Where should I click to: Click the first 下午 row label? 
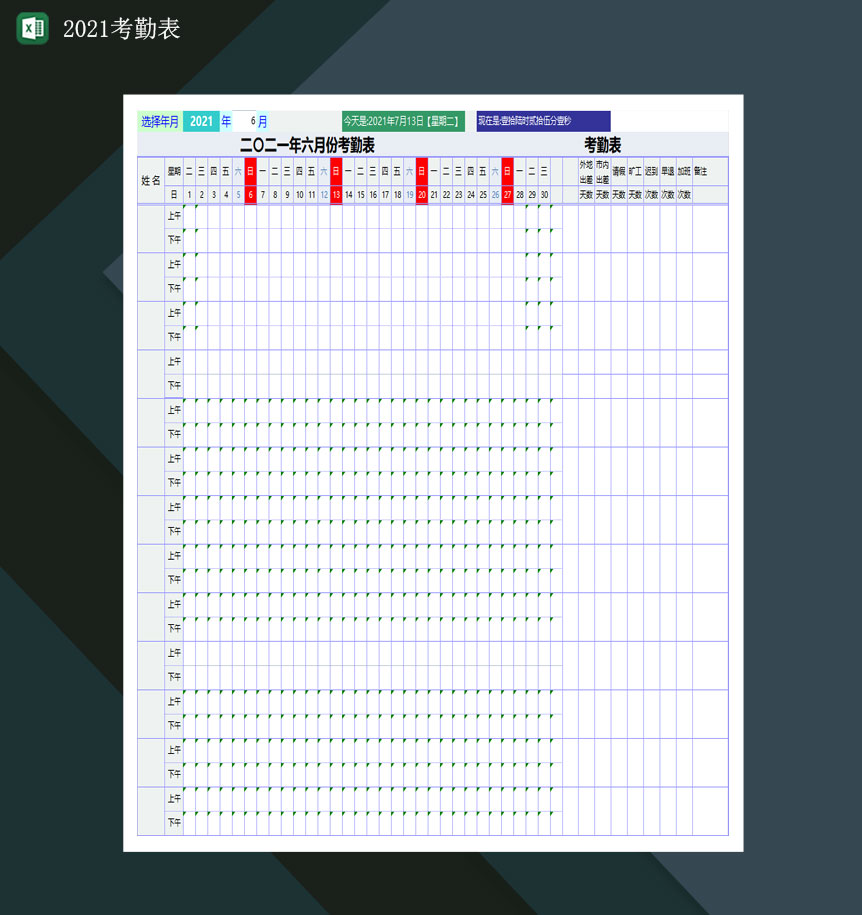[172, 239]
